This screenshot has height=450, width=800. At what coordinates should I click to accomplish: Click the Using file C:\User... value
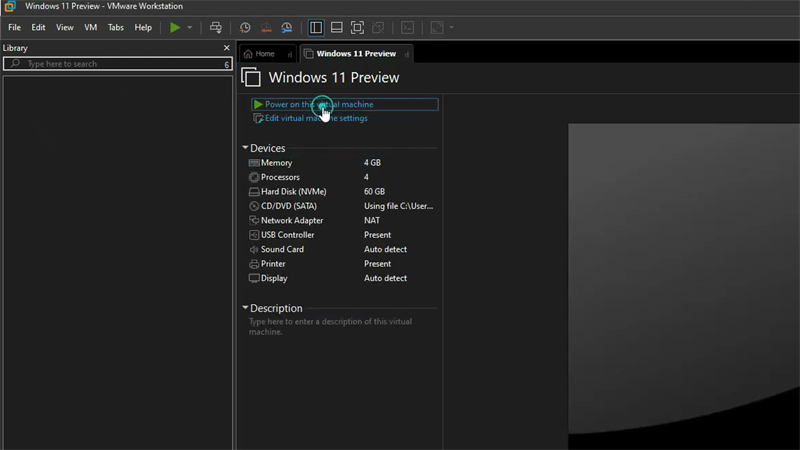(x=398, y=206)
